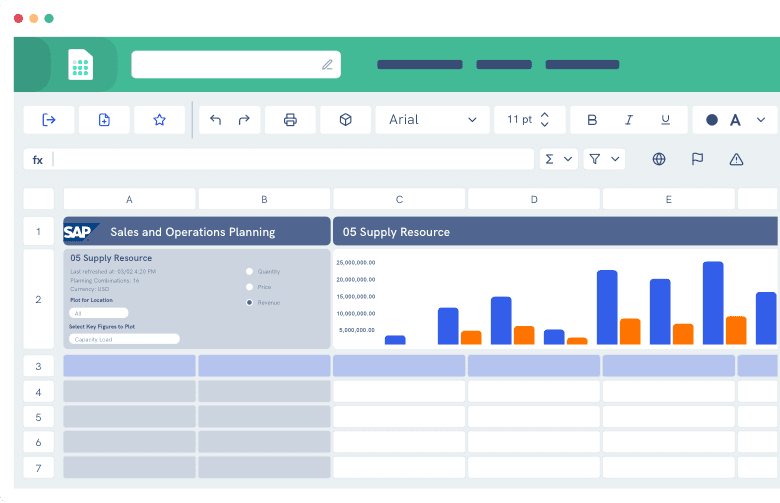780x503 pixels.
Task: Click the globe icon
Action: pos(659,159)
